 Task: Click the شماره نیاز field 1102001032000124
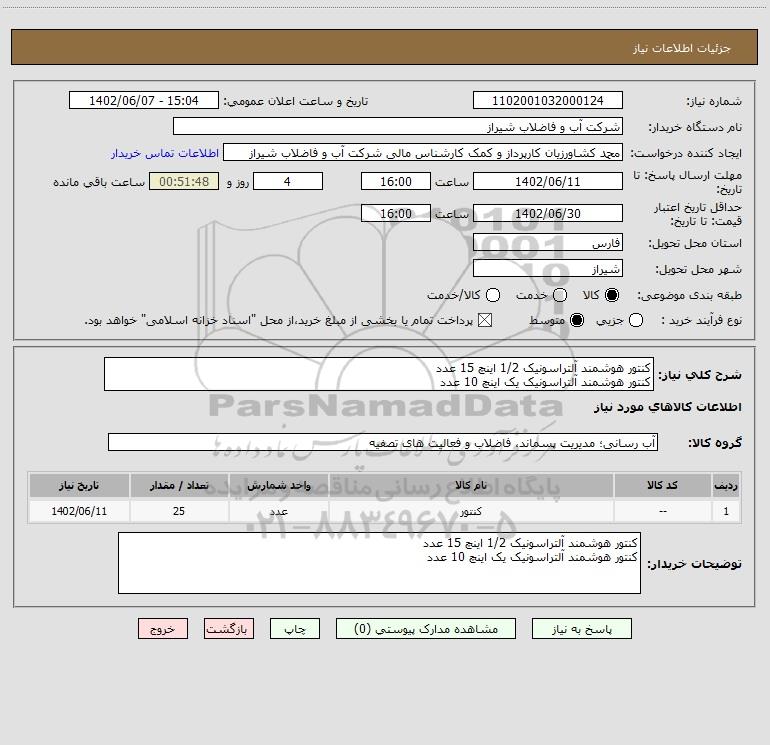(548, 100)
